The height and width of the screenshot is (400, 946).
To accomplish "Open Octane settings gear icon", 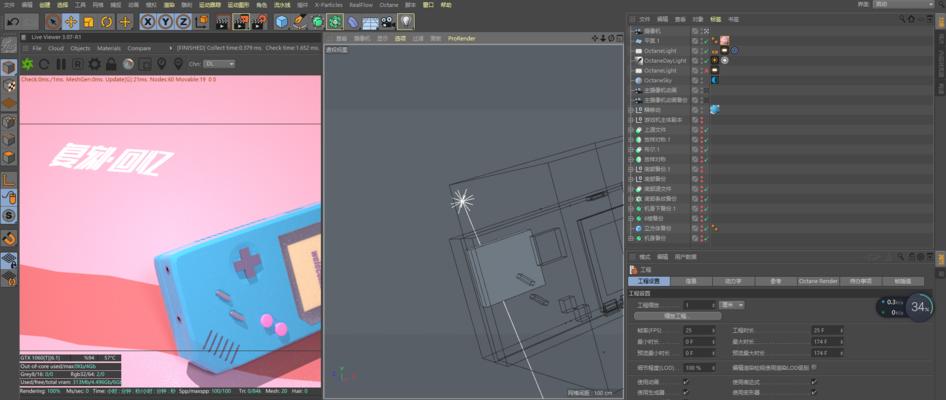I will (94, 63).
